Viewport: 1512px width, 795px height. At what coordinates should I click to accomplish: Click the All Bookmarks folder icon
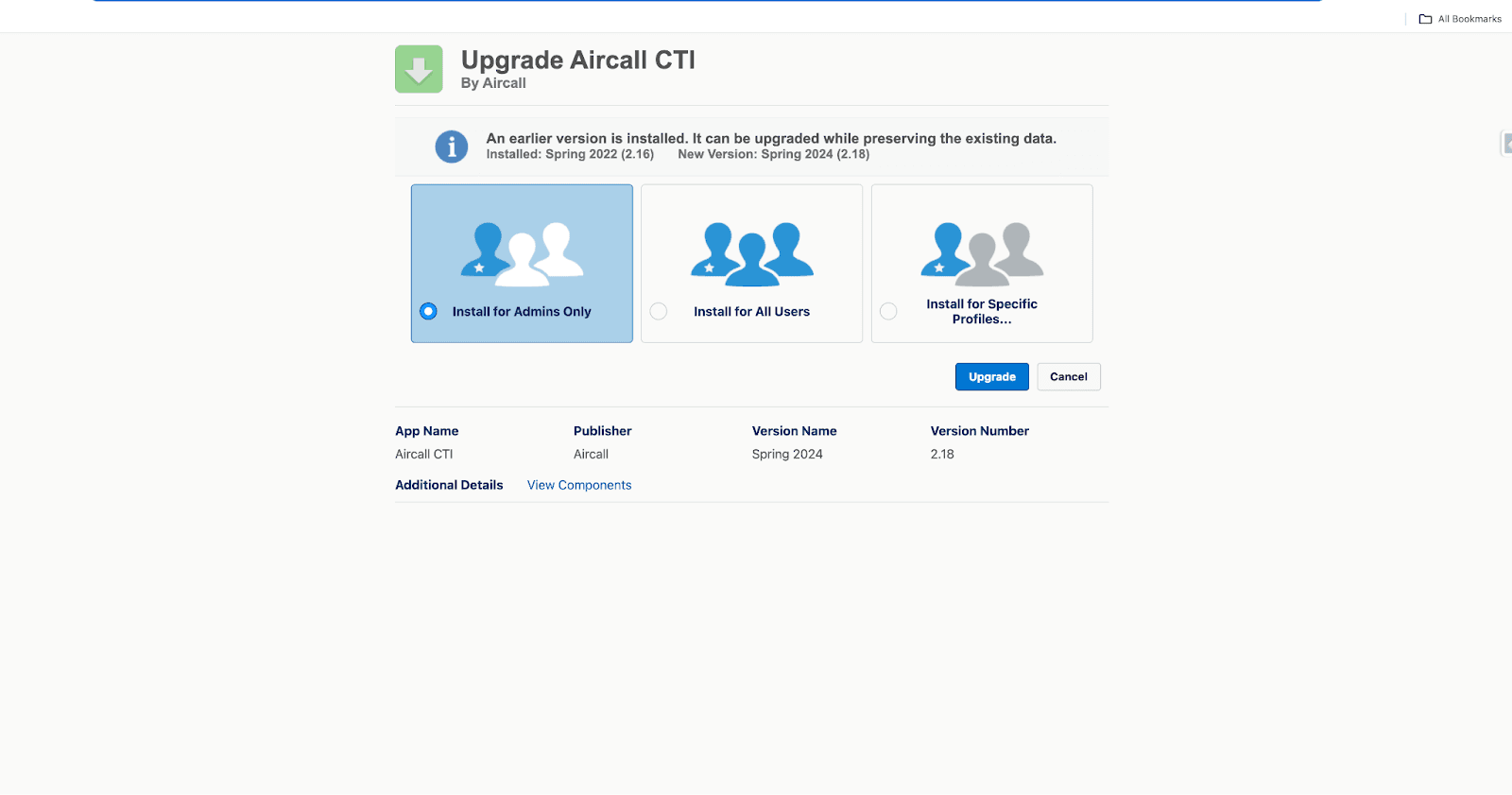click(1425, 19)
